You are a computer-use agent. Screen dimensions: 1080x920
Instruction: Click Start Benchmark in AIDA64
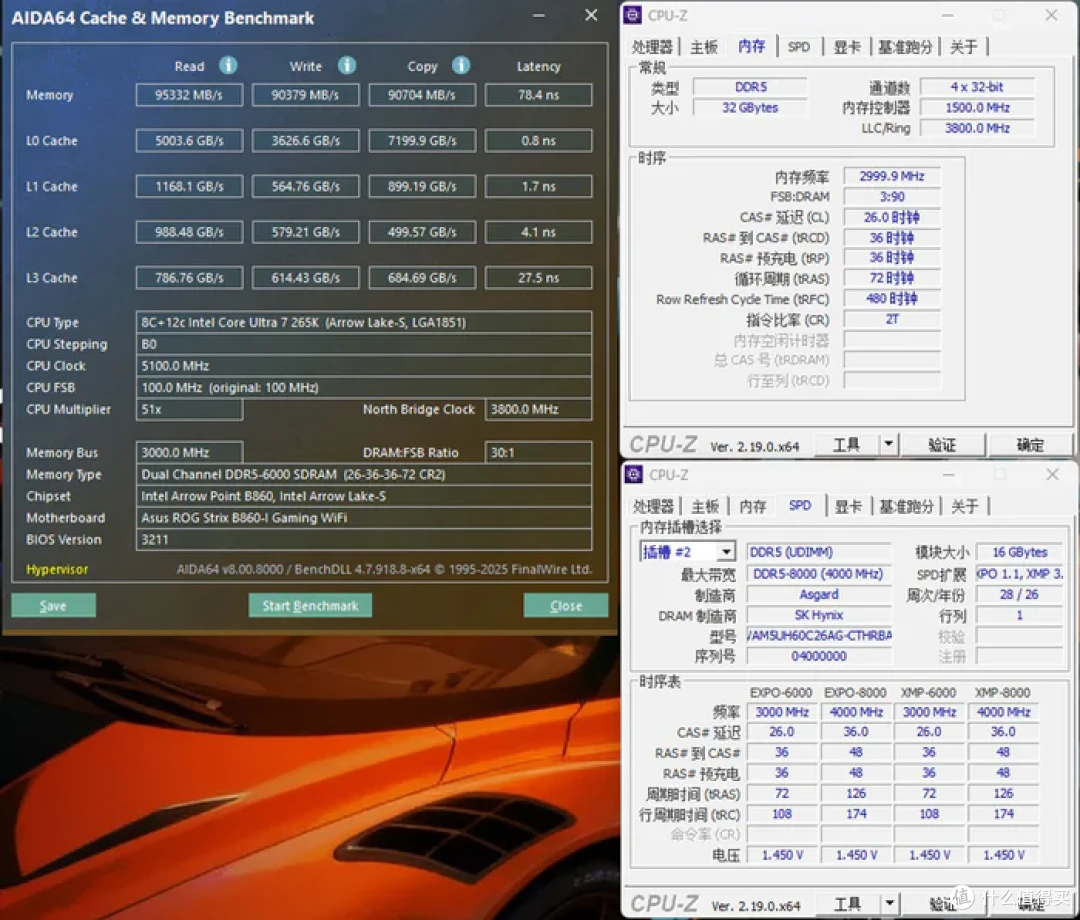(x=310, y=605)
